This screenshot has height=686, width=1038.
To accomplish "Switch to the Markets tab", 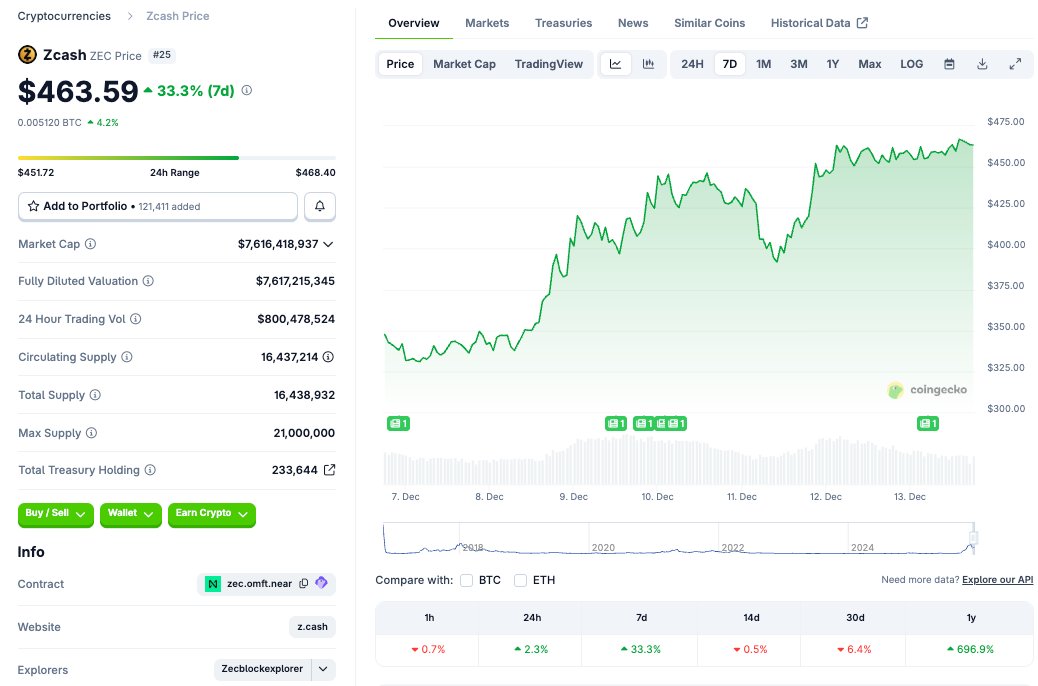I will click(487, 23).
